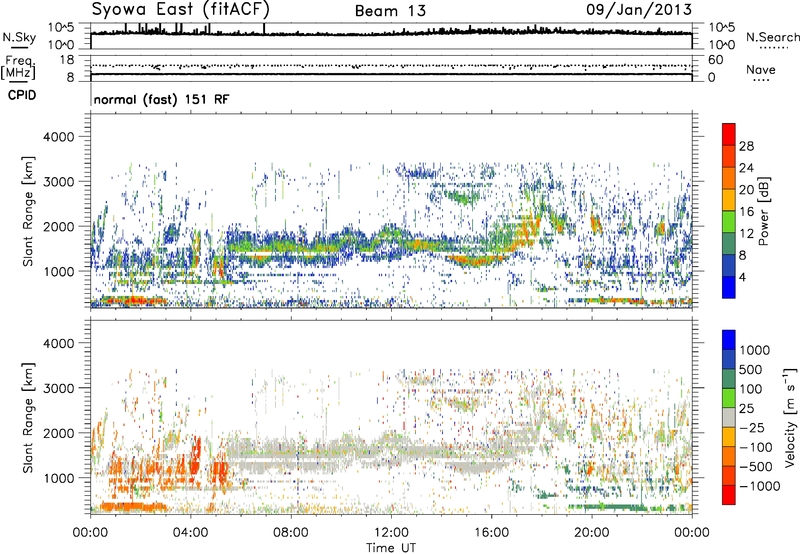Click the "20:00" time tick label
This screenshot has width=800, height=554.
tap(591, 533)
